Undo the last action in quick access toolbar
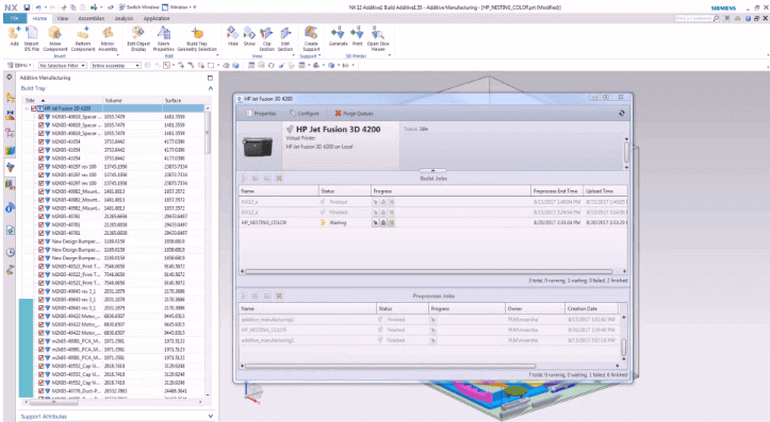770x422 pixels. point(38,7)
